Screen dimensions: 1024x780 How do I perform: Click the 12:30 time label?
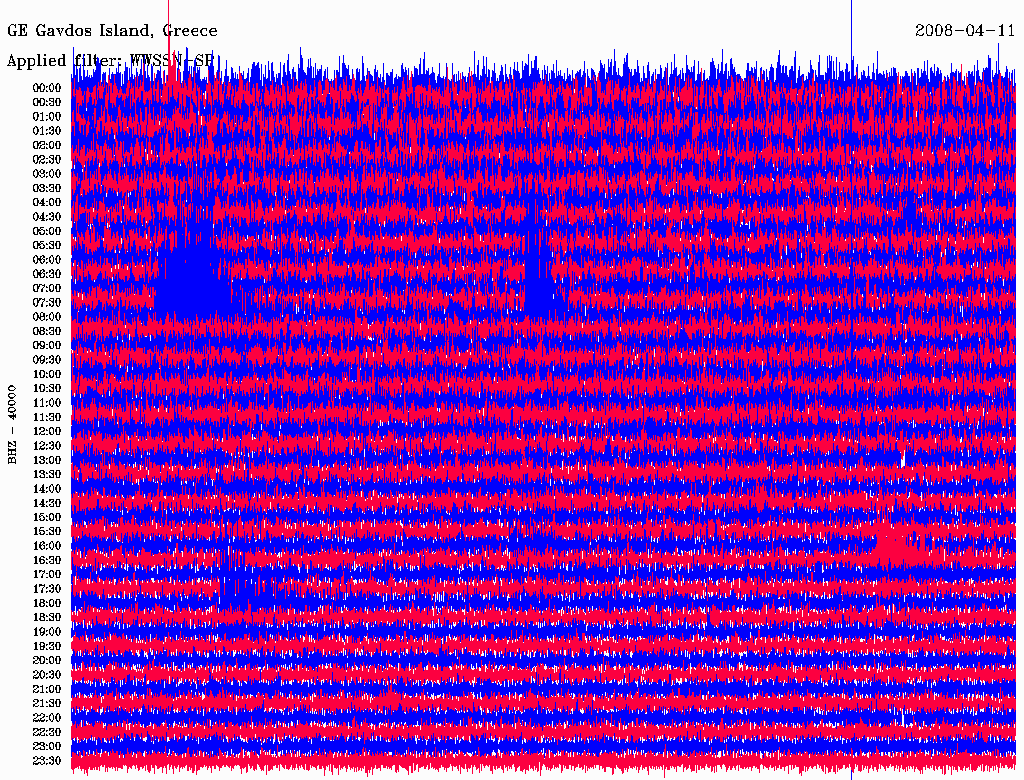pos(47,446)
